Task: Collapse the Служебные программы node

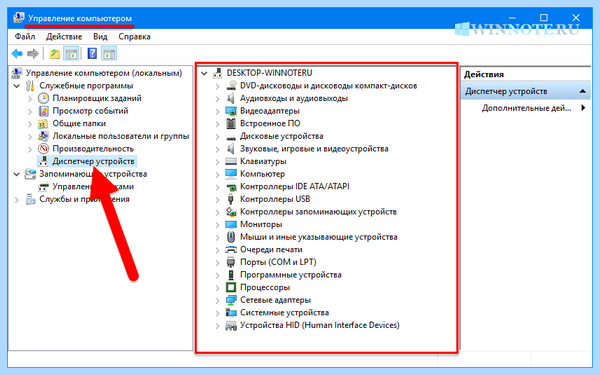Action: [x=17, y=86]
